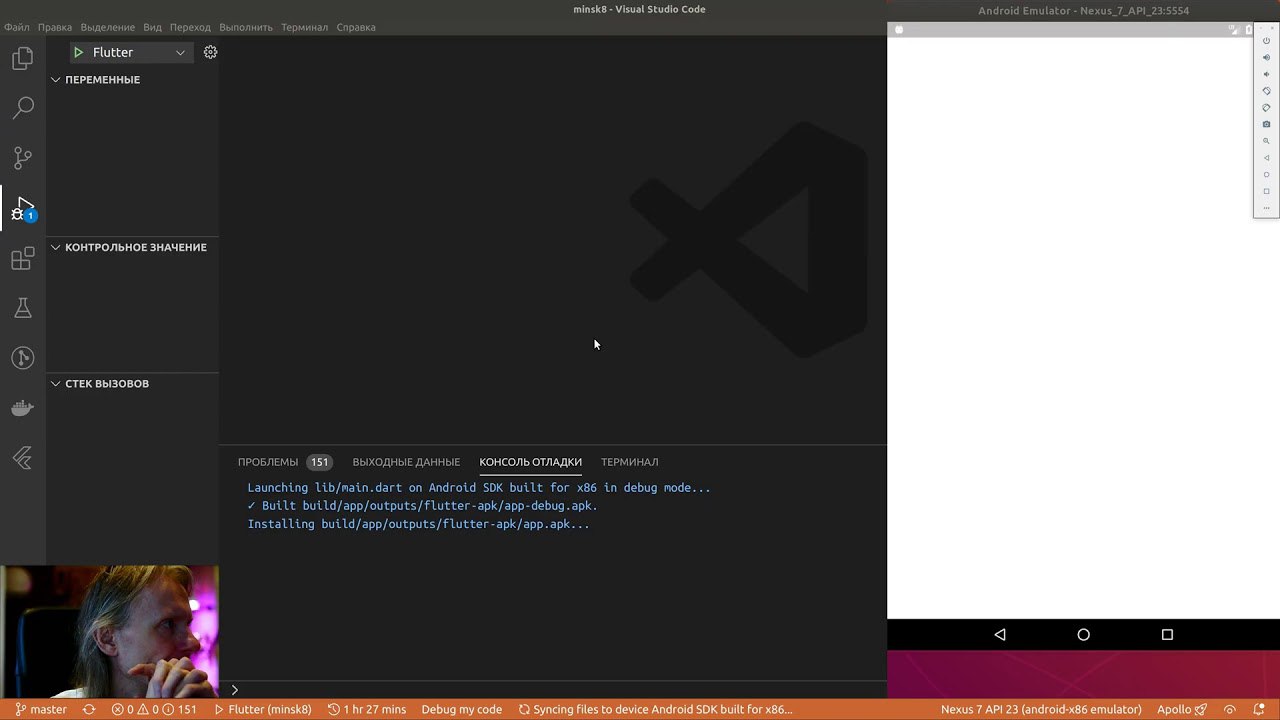The width and height of the screenshot is (1280, 720).
Task: Switch to the ВЫХОДНЫЕ ДАННЫЕ tab
Action: click(406, 462)
